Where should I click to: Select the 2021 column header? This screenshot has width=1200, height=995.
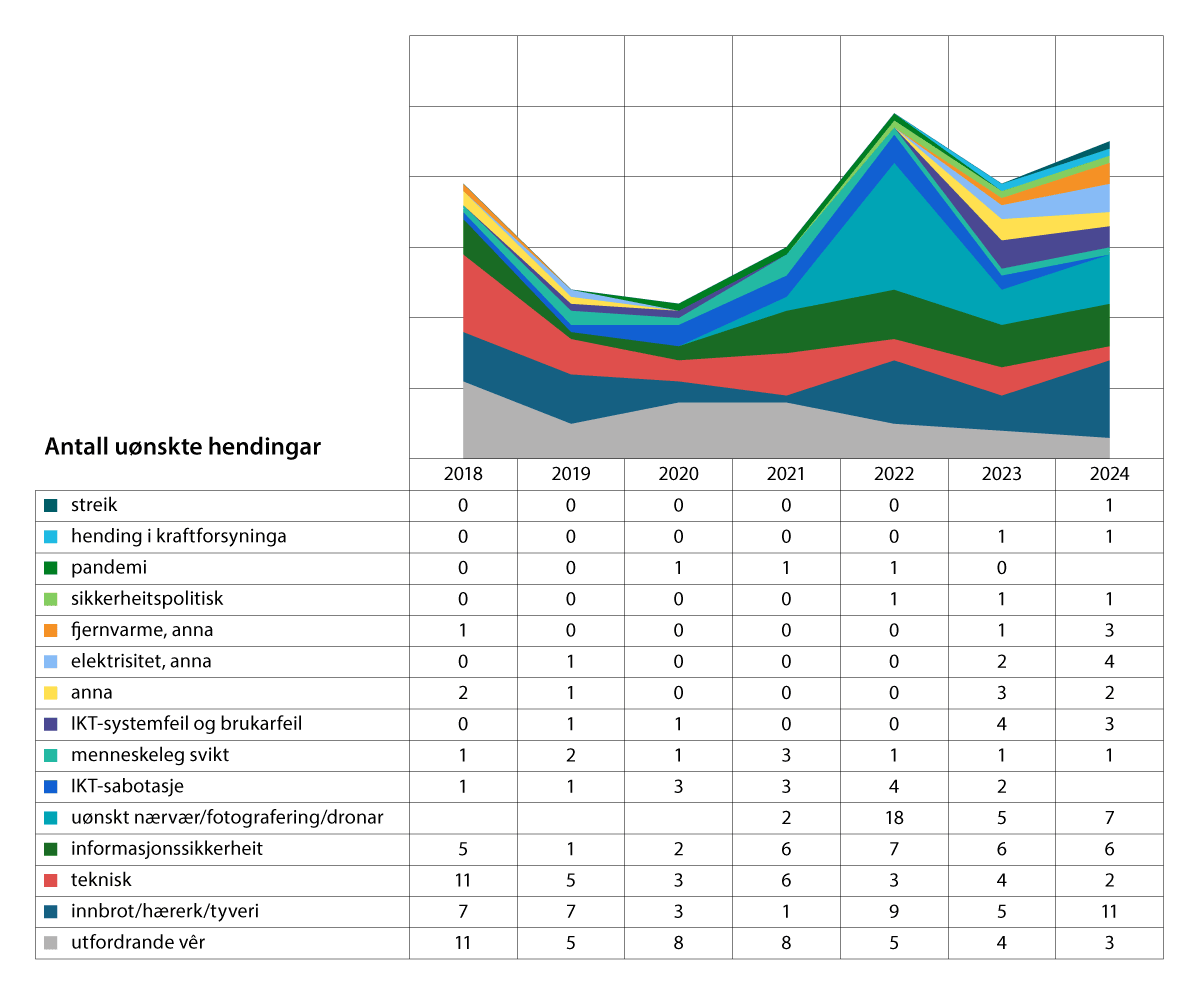[x=786, y=474]
